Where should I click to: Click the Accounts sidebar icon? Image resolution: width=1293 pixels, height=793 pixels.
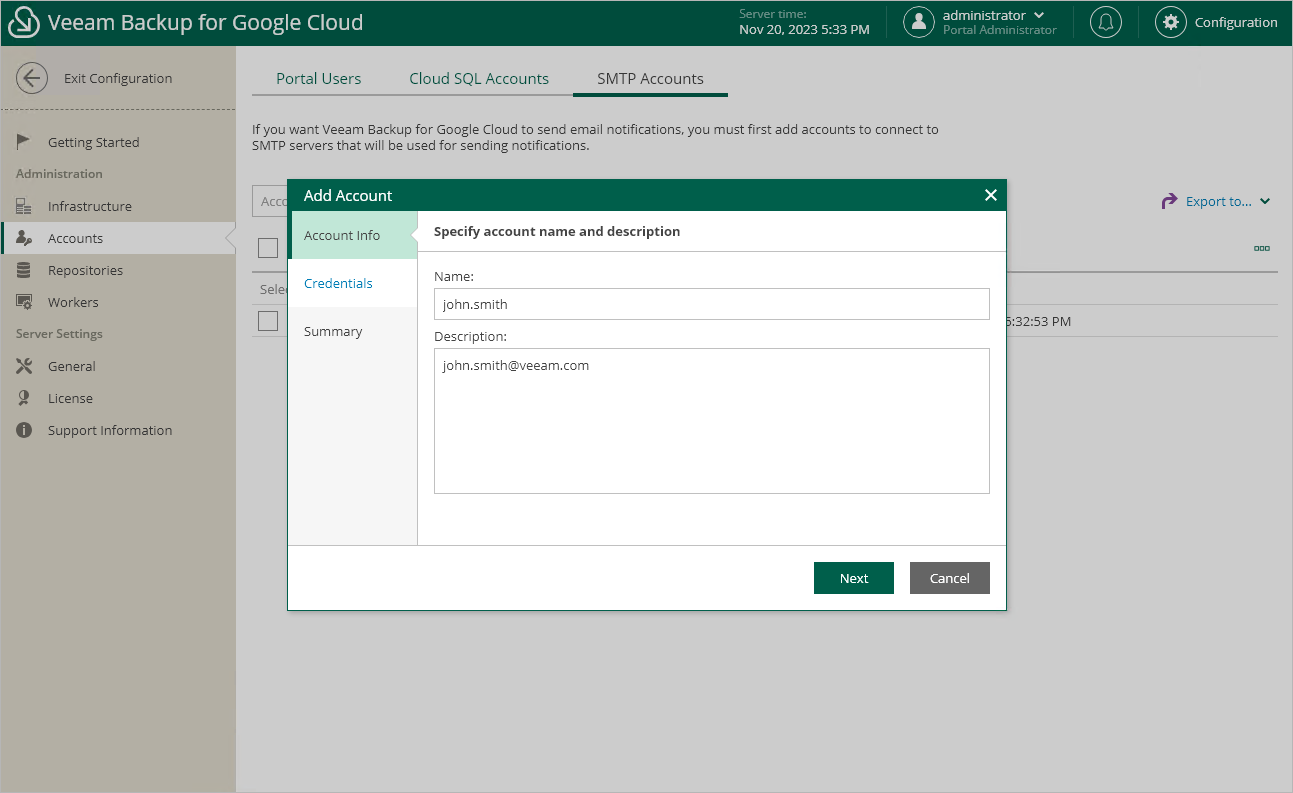[x=25, y=238]
